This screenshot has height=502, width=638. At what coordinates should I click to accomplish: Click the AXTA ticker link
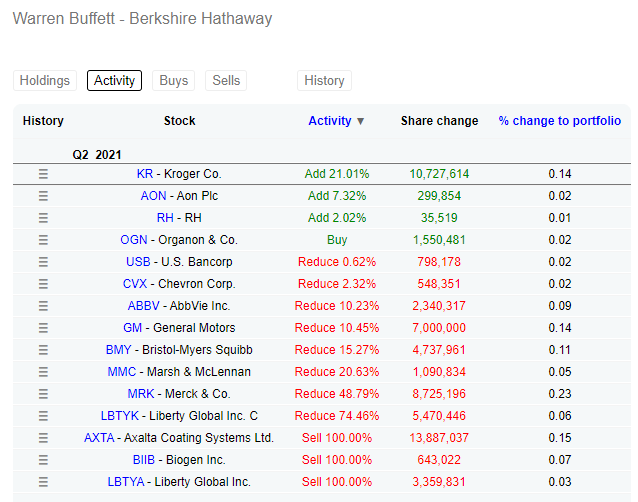(99, 438)
